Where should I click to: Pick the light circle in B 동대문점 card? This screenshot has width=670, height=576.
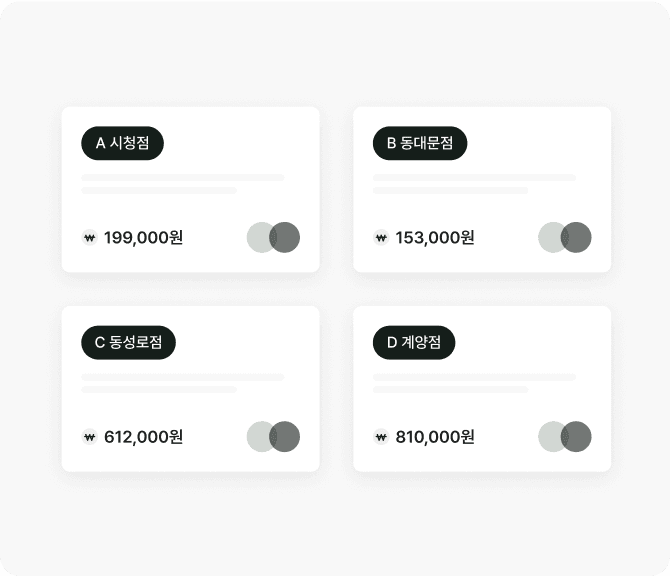pos(549,237)
